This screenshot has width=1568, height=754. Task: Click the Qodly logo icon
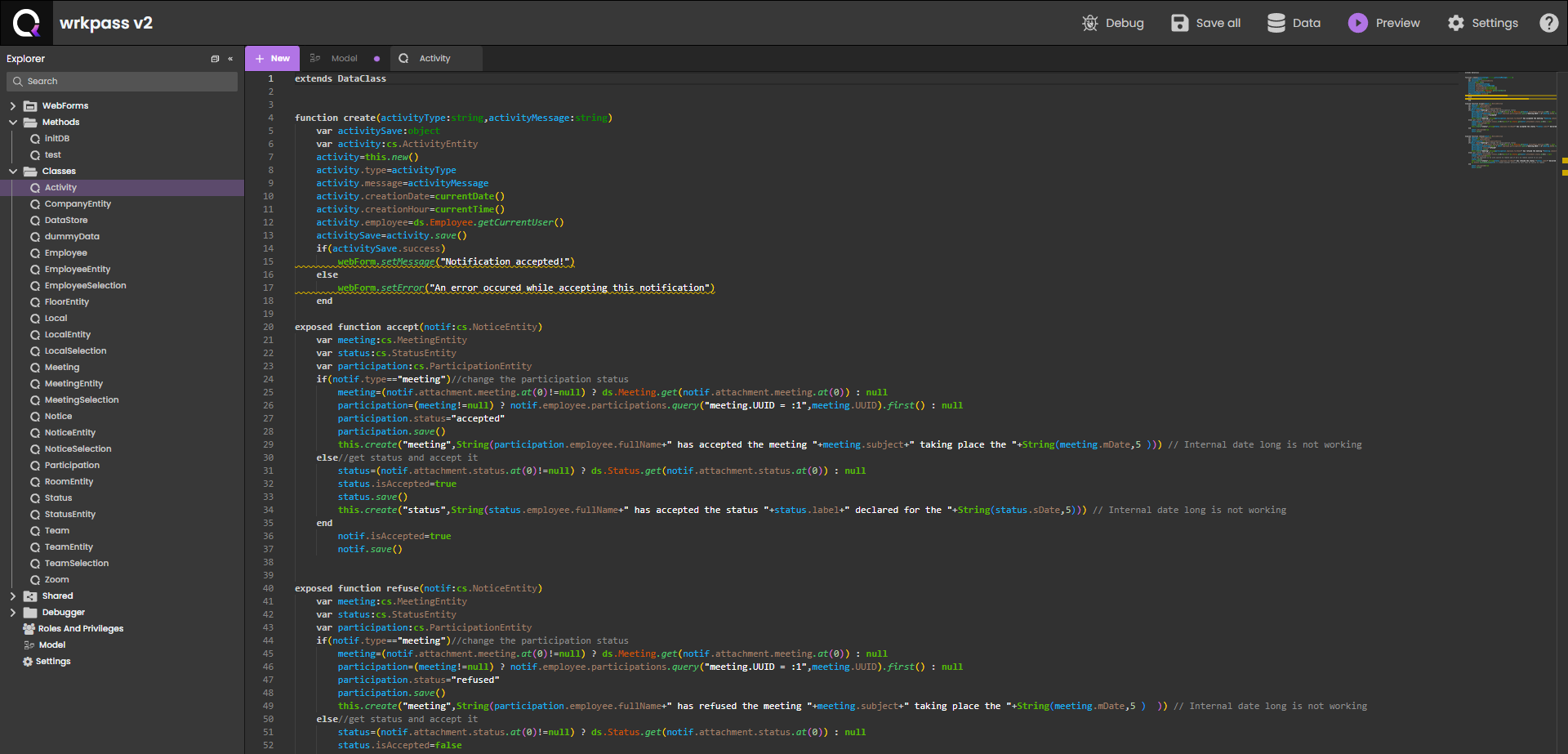click(x=26, y=23)
